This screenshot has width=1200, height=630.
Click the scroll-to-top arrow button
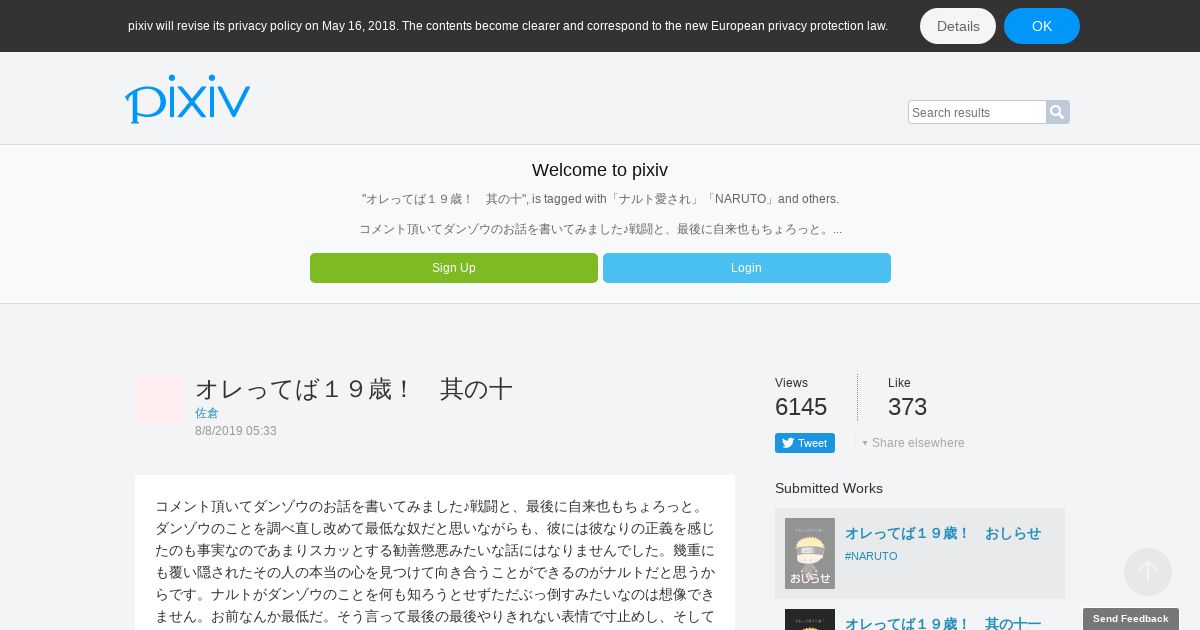click(1148, 572)
